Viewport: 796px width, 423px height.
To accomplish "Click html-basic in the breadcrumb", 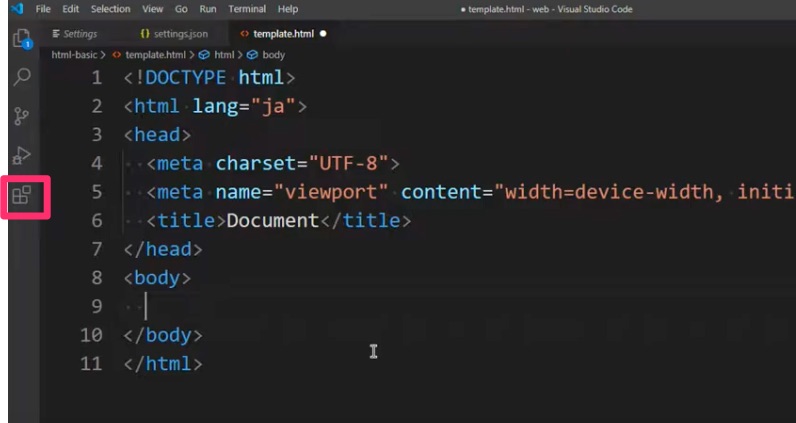I will coord(74,55).
